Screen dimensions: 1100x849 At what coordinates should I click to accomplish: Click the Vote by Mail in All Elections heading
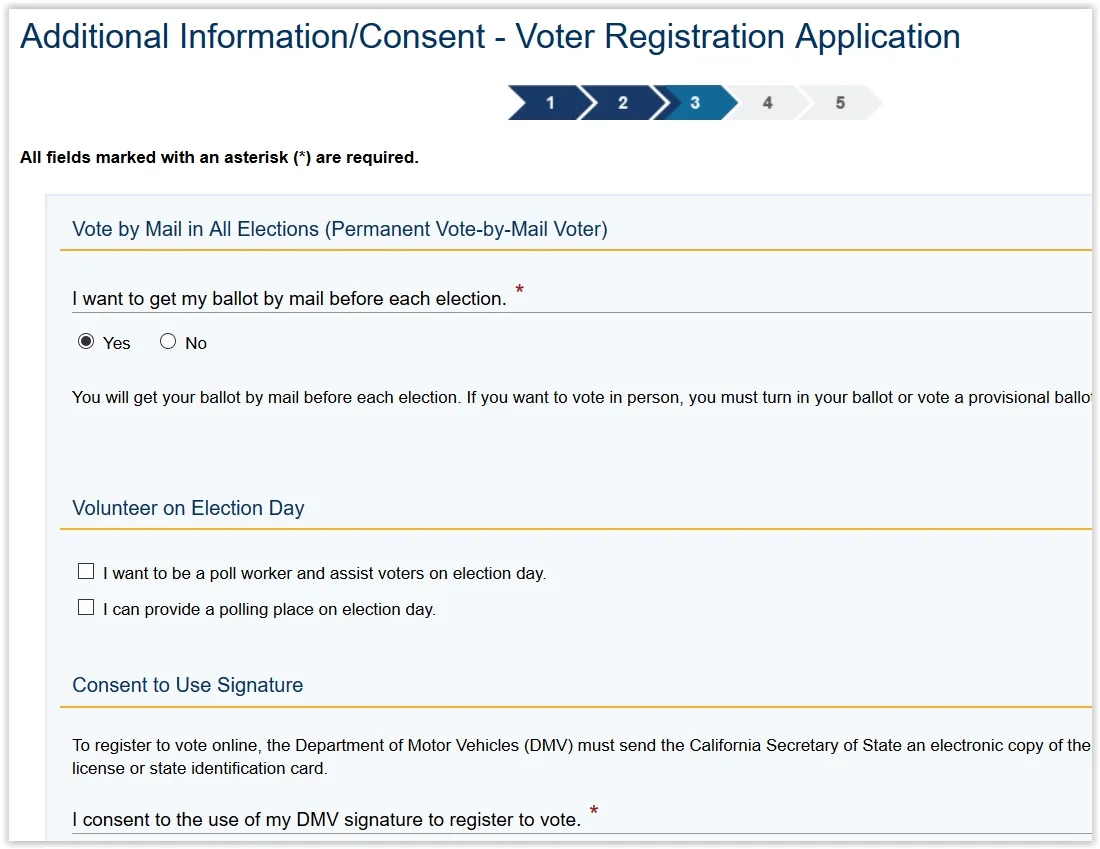(x=340, y=229)
